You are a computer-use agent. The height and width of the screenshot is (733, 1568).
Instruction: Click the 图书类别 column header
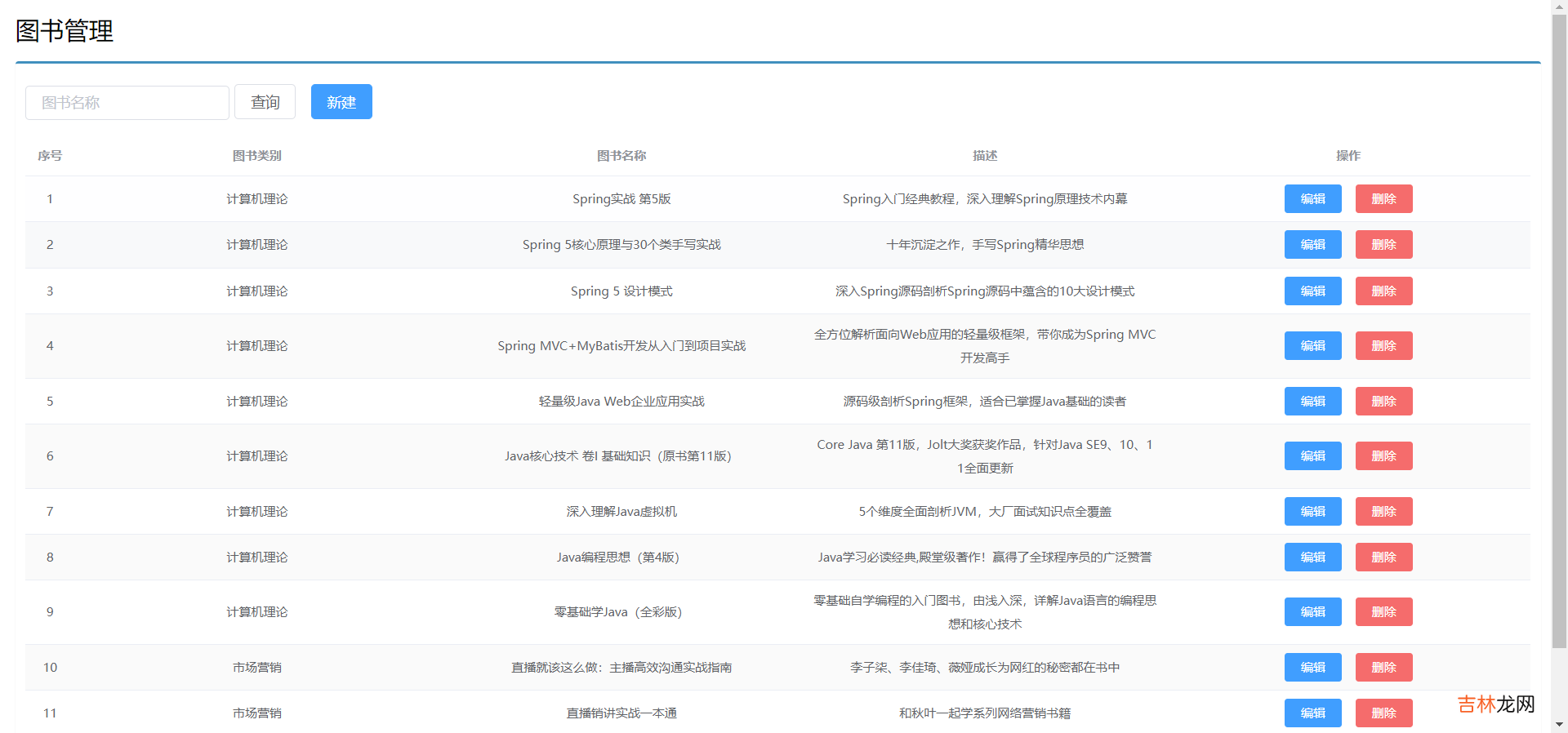[257, 156]
